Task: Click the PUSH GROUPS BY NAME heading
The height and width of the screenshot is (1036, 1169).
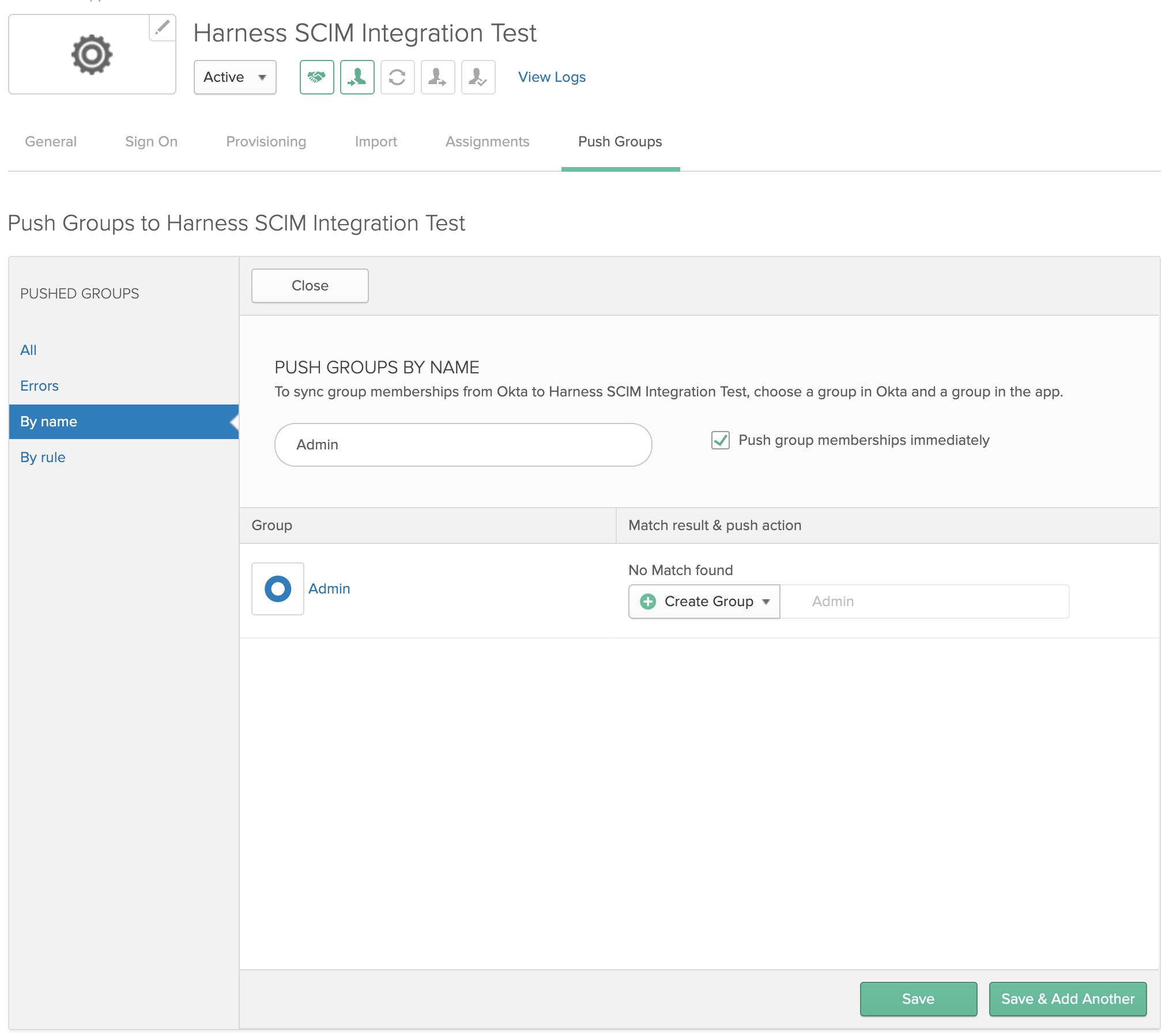Action: tap(377, 368)
